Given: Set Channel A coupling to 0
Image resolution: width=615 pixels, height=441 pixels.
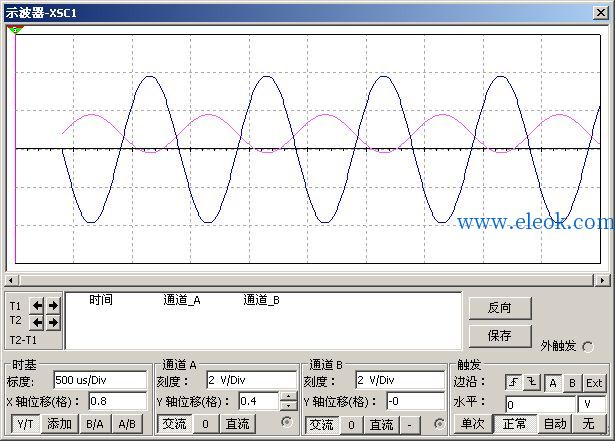Looking at the screenshot, I should (206, 424).
